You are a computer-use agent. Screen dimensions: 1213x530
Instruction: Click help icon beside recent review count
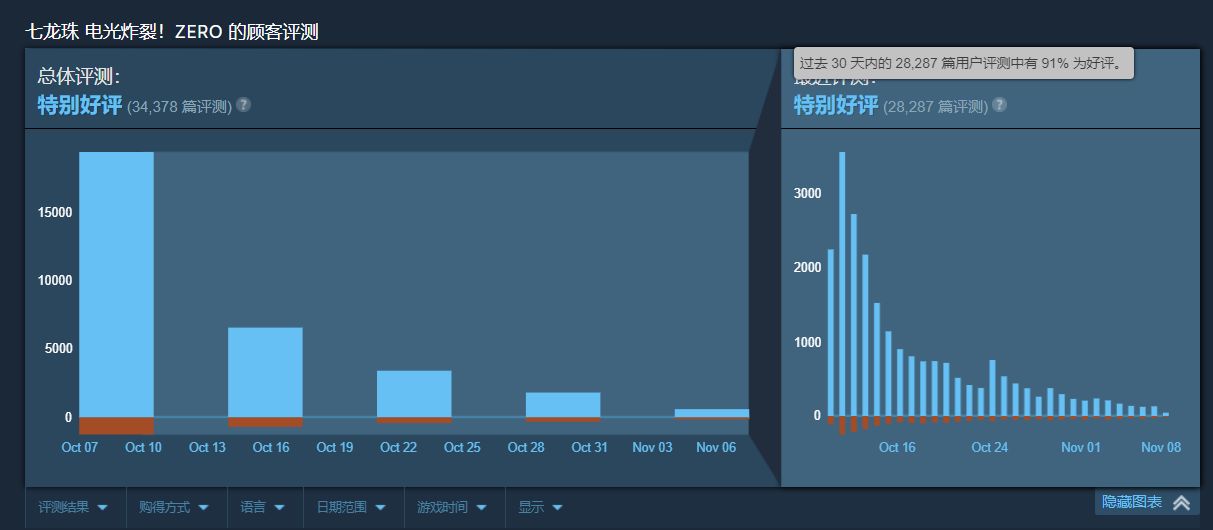pos(999,105)
